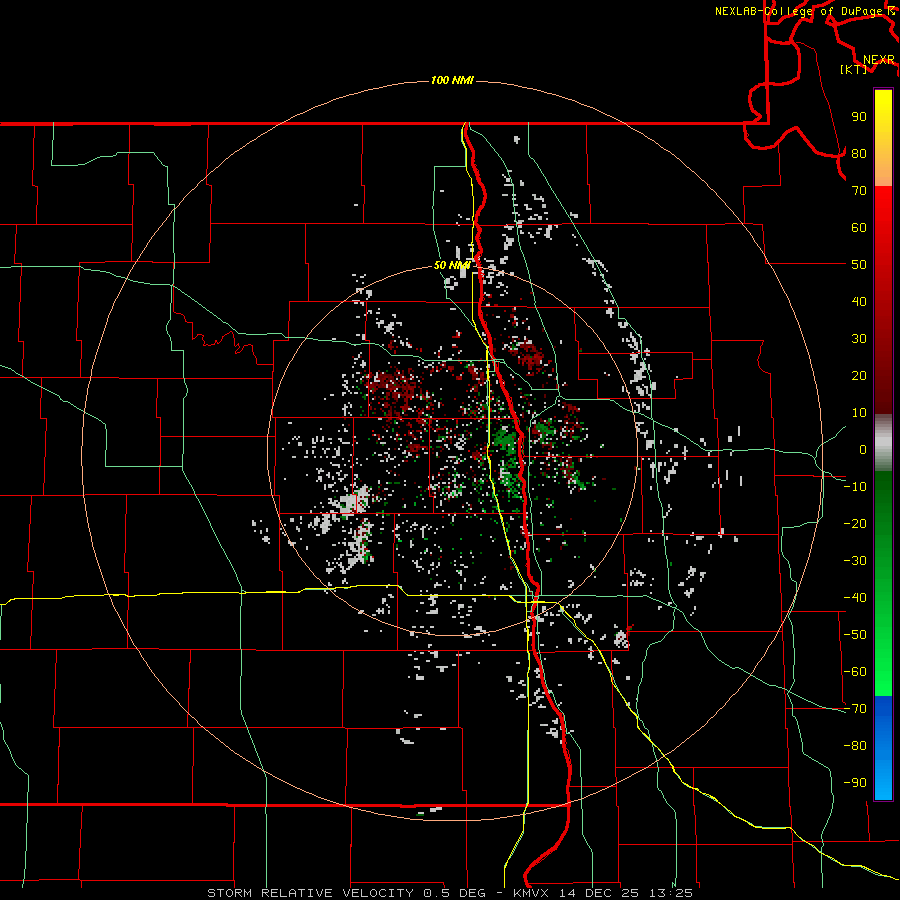Click the positive 20 scale value
Image resolution: width=900 pixels, height=900 pixels.
[859, 376]
